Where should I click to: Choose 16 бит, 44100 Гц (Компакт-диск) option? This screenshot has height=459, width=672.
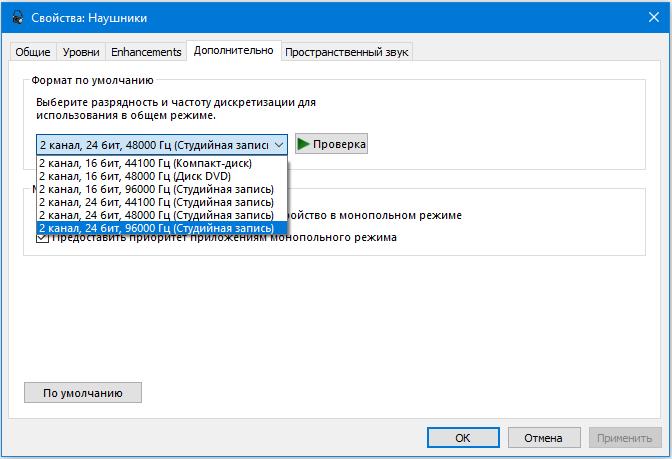tap(145, 163)
